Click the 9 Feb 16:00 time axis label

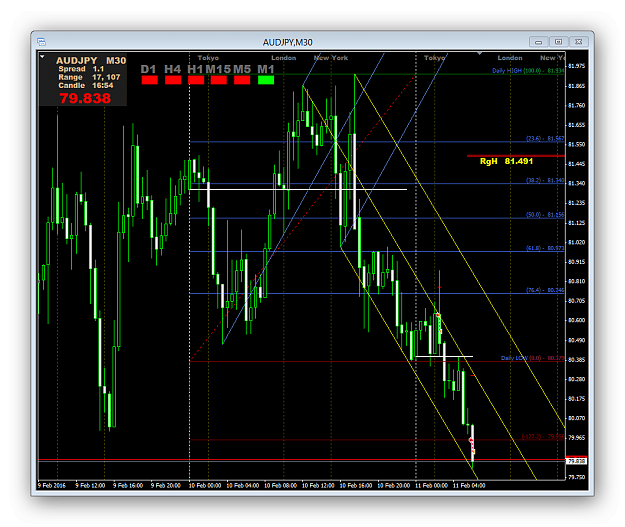tap(128, 486)
